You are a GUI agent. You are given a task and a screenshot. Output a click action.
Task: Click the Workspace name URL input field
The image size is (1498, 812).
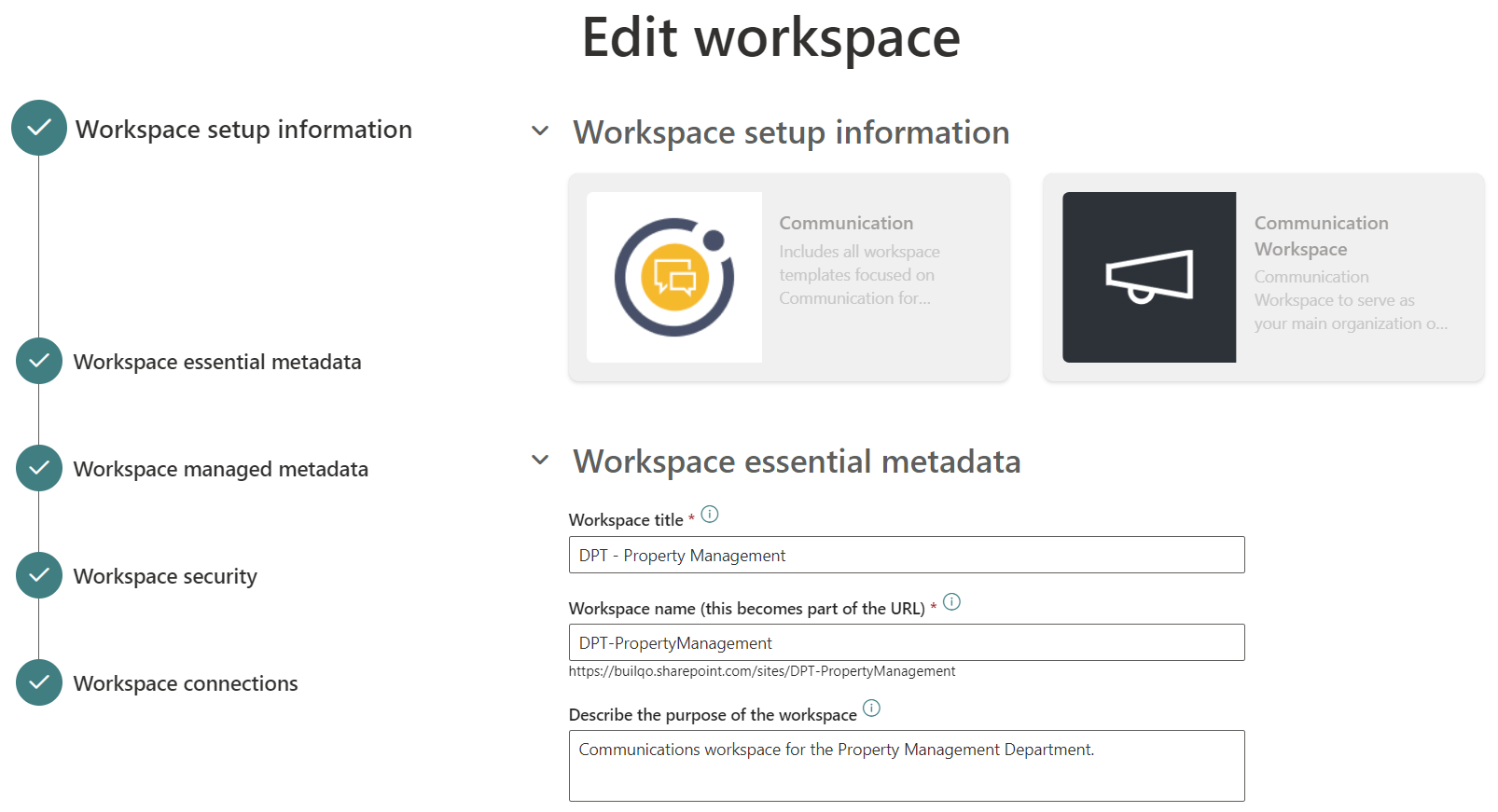(x=907, y=642)
